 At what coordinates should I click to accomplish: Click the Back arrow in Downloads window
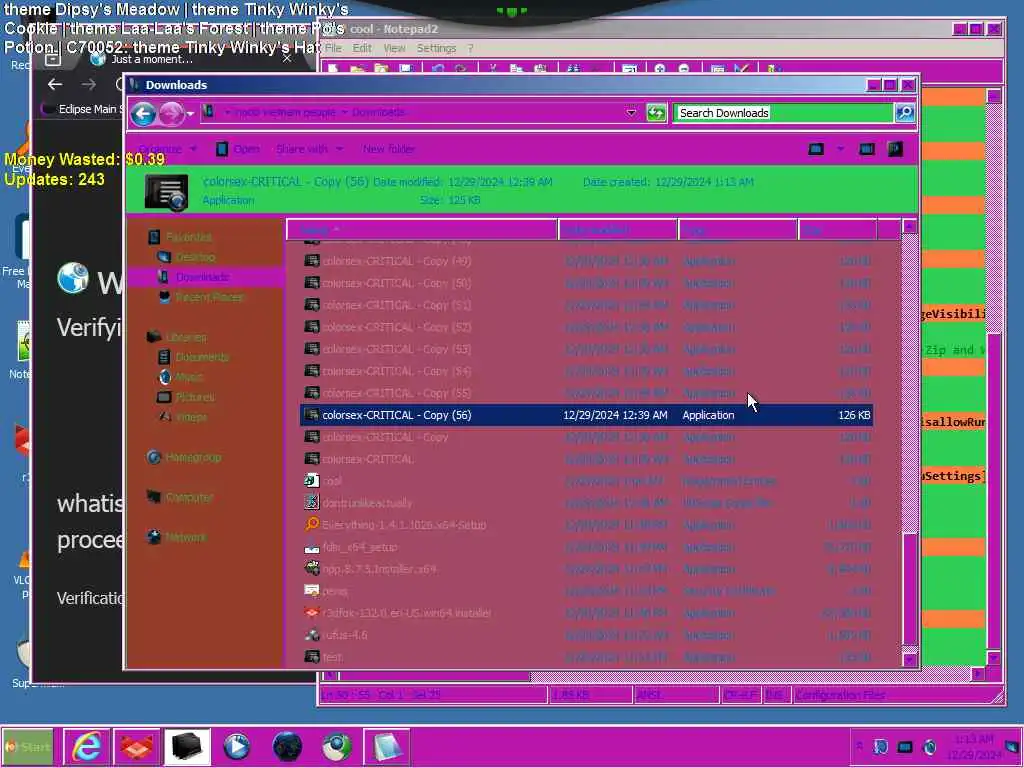144,114
